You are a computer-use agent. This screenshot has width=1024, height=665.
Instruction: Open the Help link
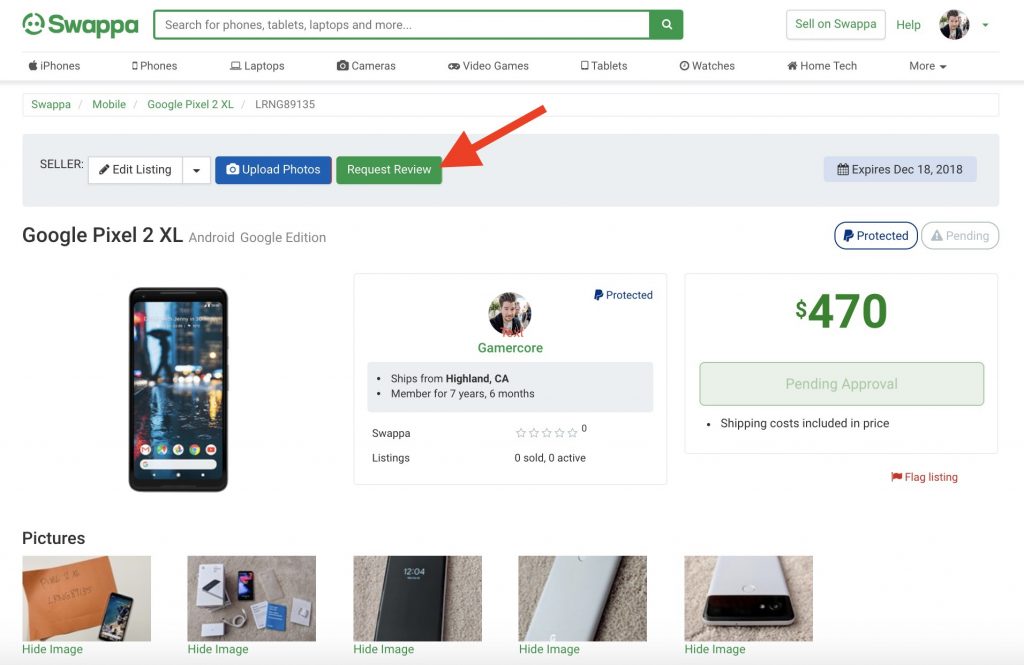(908, 25)
